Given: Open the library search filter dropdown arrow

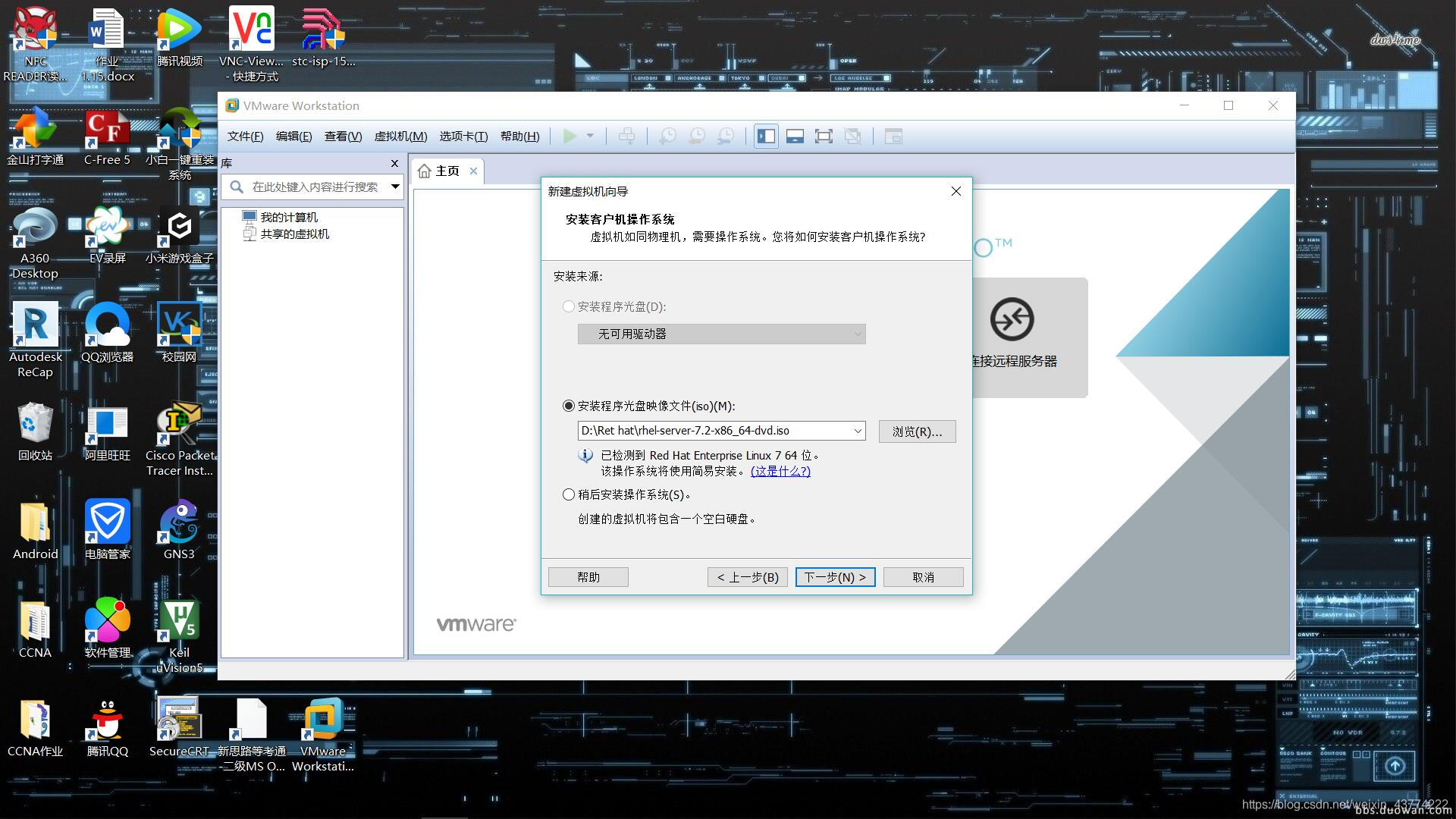Looking at the screenshot, I should point(395,187).
